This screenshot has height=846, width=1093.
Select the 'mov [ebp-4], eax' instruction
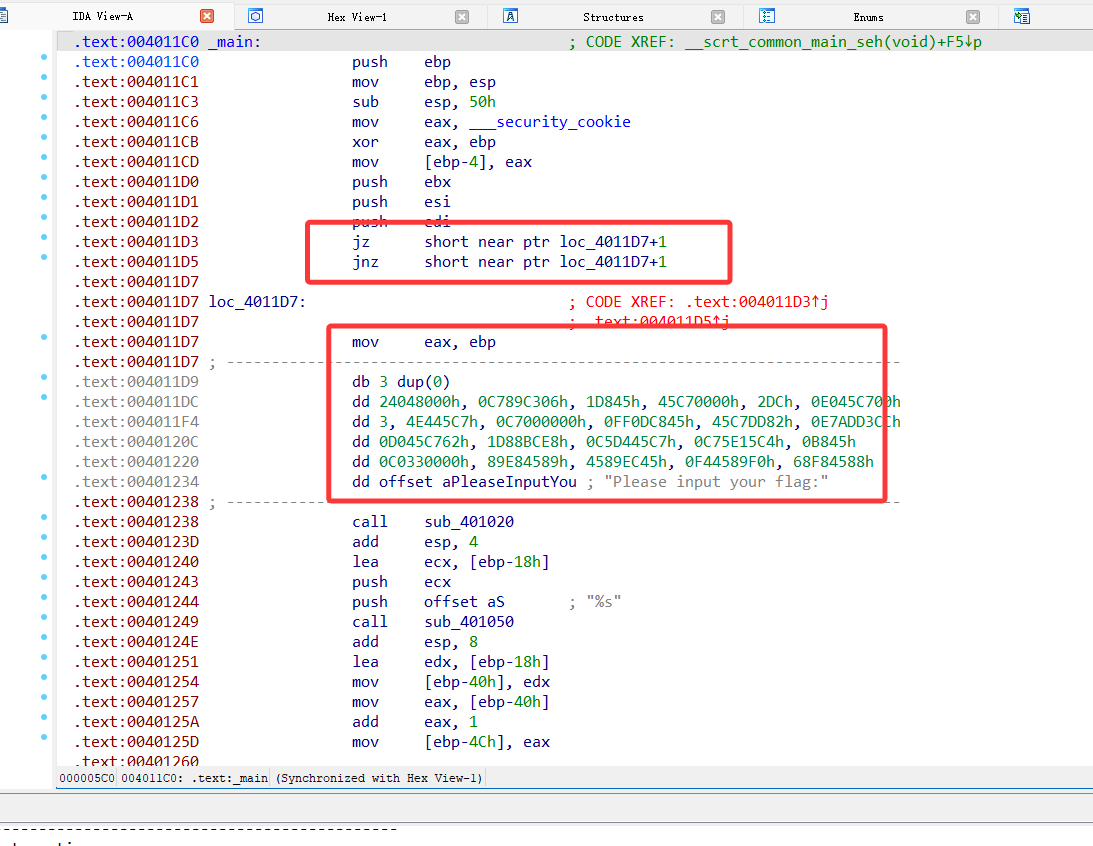(442, 162)
